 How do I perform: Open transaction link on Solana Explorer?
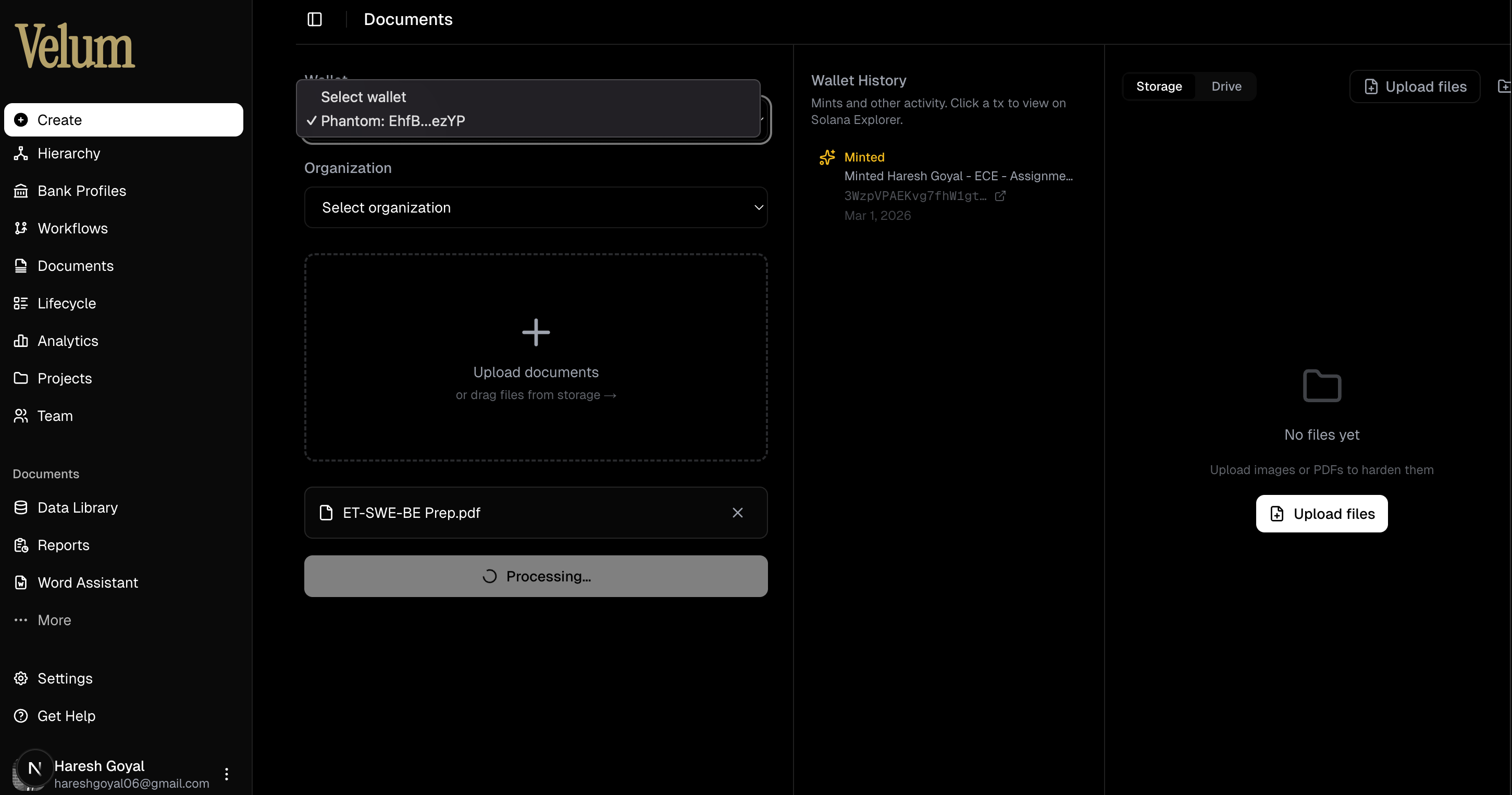pyautogui.click(x=1000, y=196)
